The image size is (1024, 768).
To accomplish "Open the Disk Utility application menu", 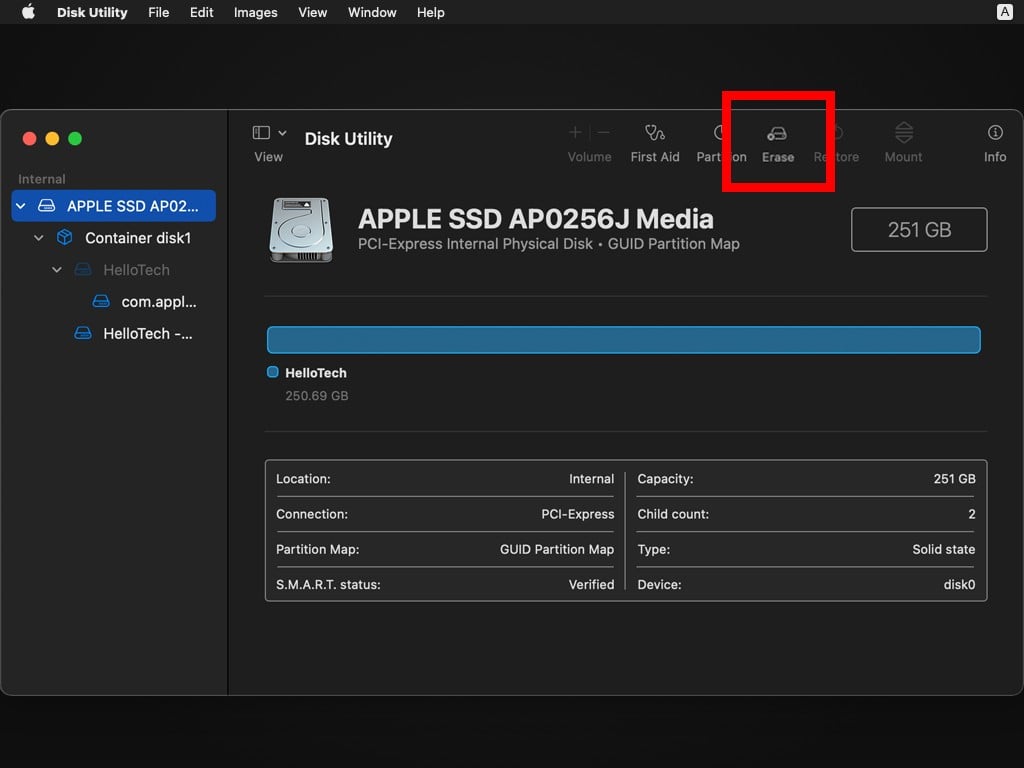I will (x=91, y=12).
